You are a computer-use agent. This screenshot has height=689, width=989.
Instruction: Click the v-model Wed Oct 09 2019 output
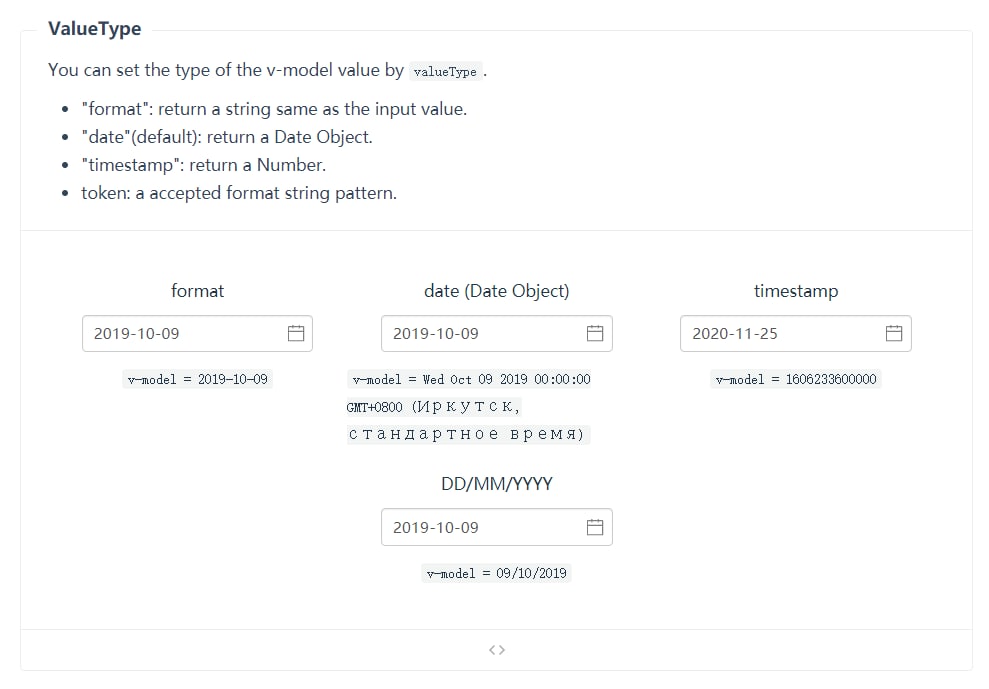click(469, 406)
